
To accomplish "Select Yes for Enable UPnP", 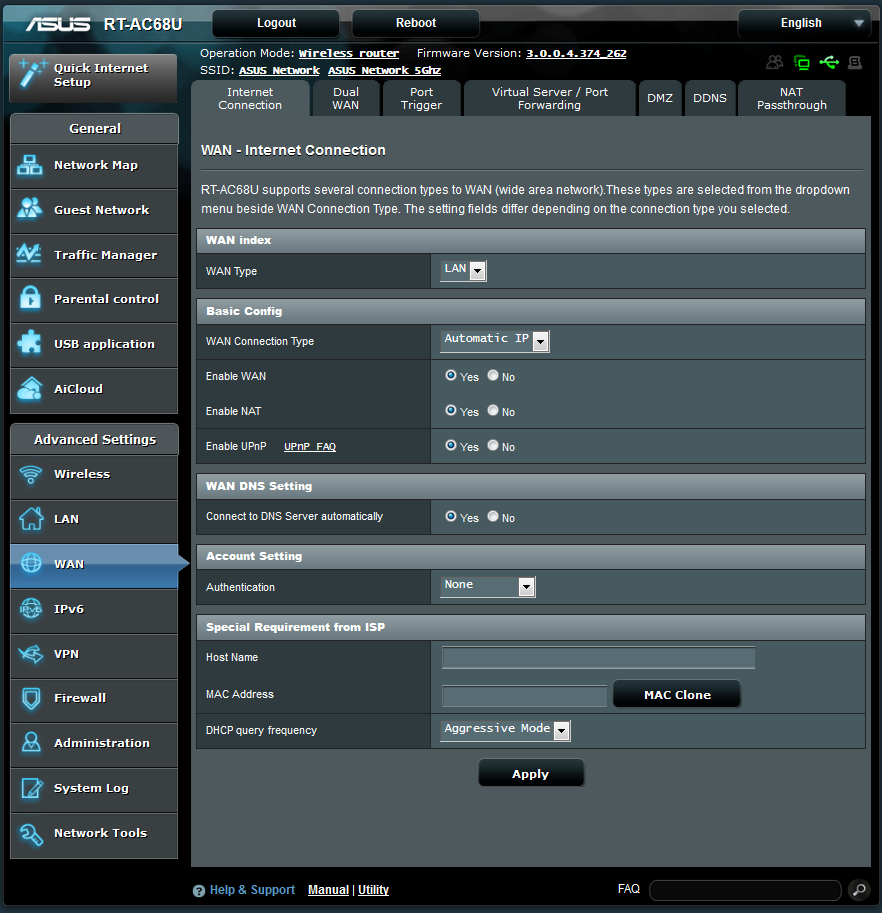I will point(451,445).
